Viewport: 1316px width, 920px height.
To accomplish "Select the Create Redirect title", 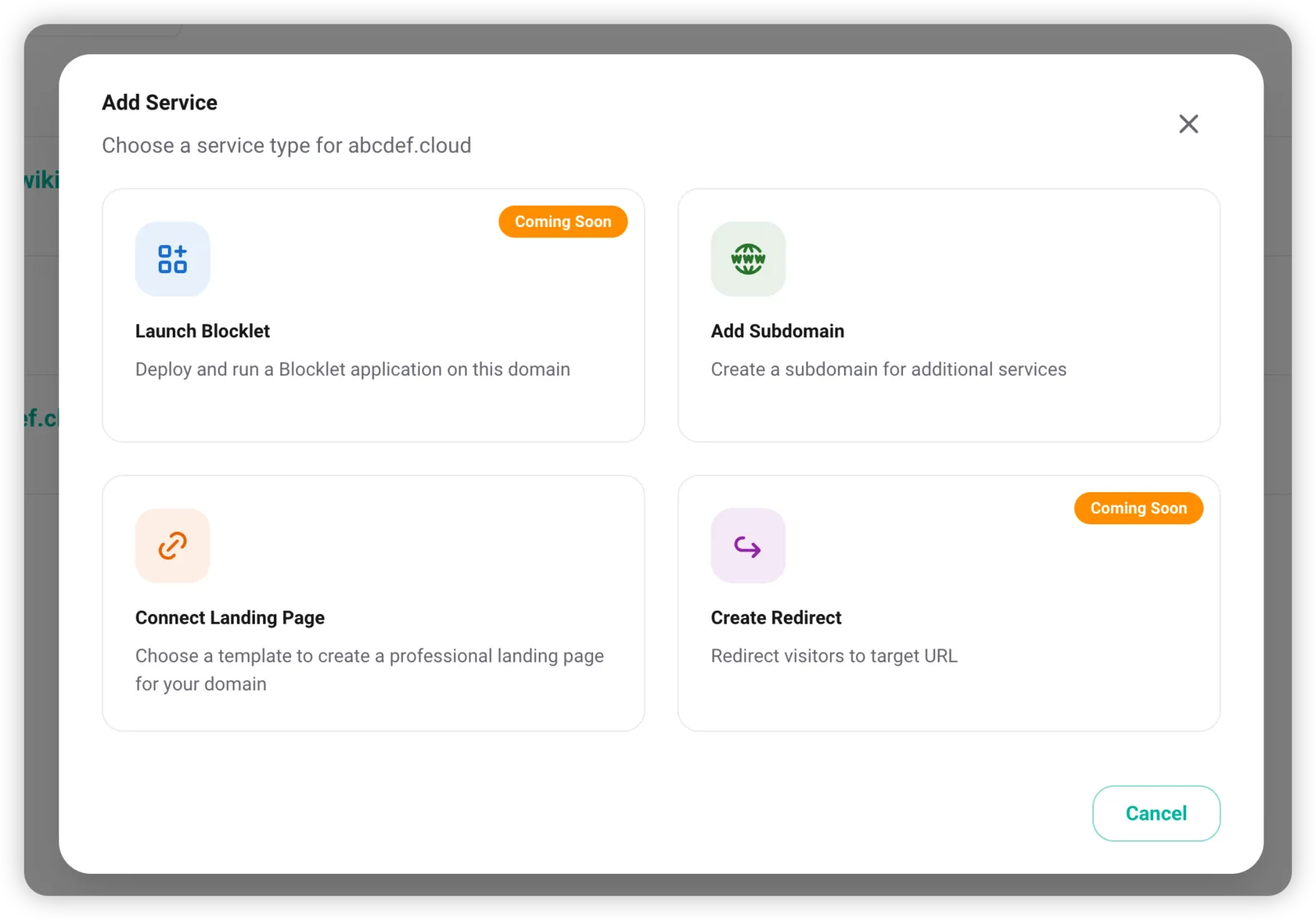I will click(x=776, y=618).
